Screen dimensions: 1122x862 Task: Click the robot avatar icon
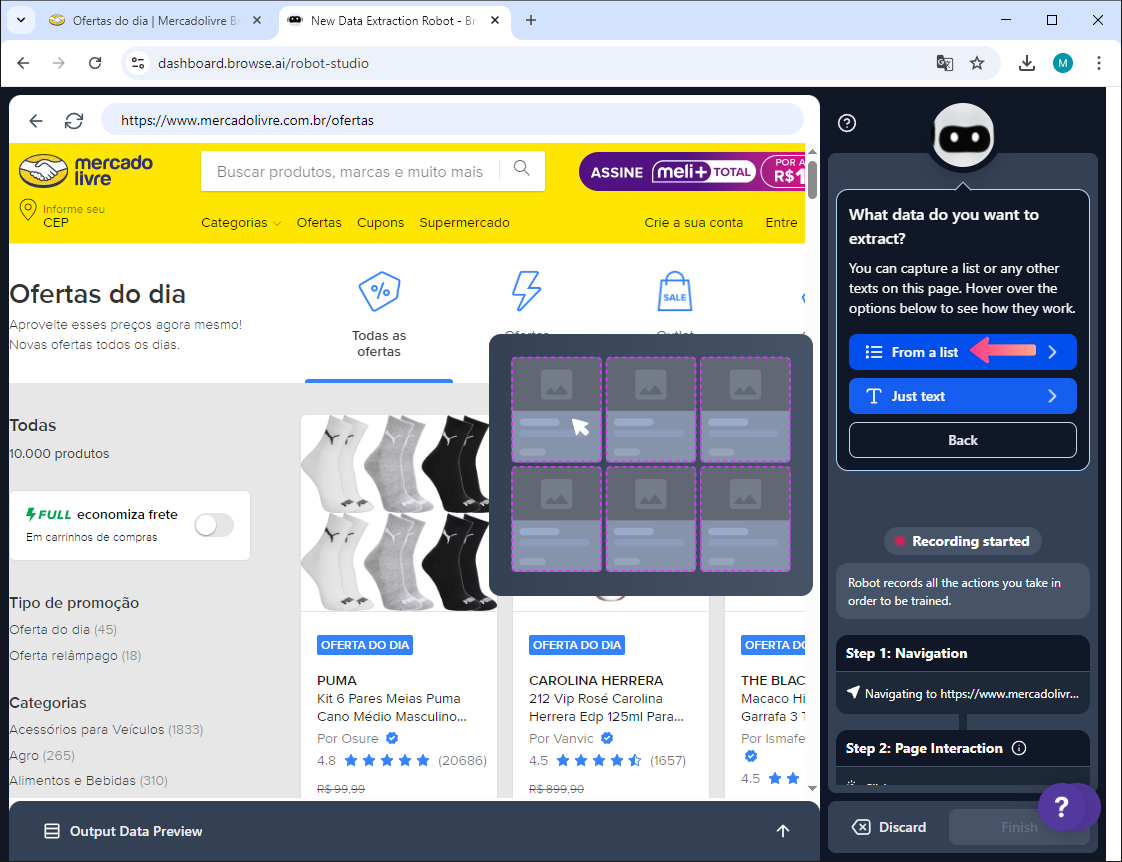click(x=963, y=136)
